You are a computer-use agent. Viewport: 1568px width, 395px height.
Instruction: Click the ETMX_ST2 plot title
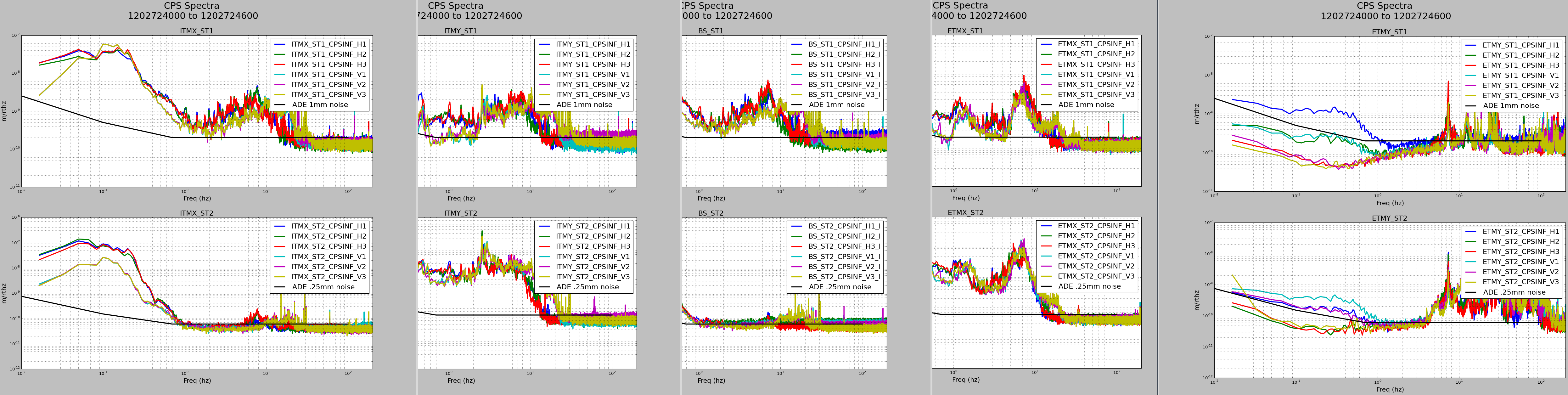tap(965, 213)
